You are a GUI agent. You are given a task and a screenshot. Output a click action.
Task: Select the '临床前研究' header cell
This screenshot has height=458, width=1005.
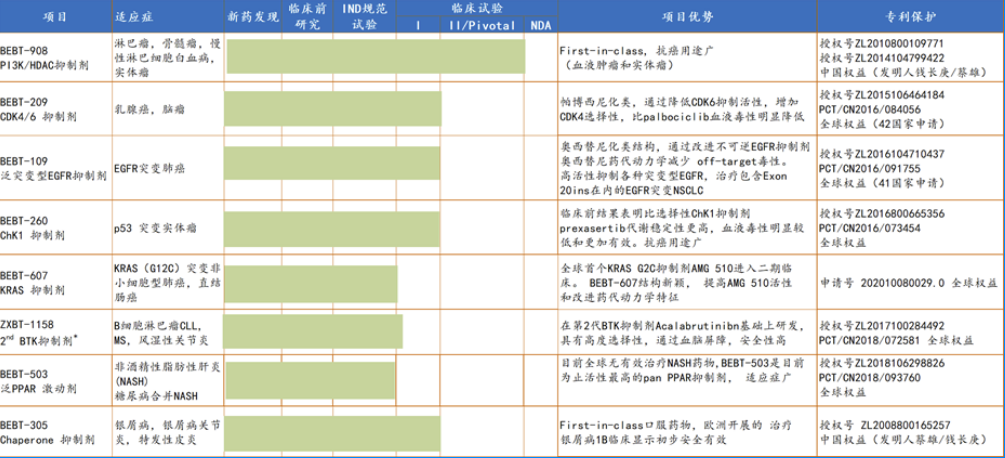coord(306,17)
